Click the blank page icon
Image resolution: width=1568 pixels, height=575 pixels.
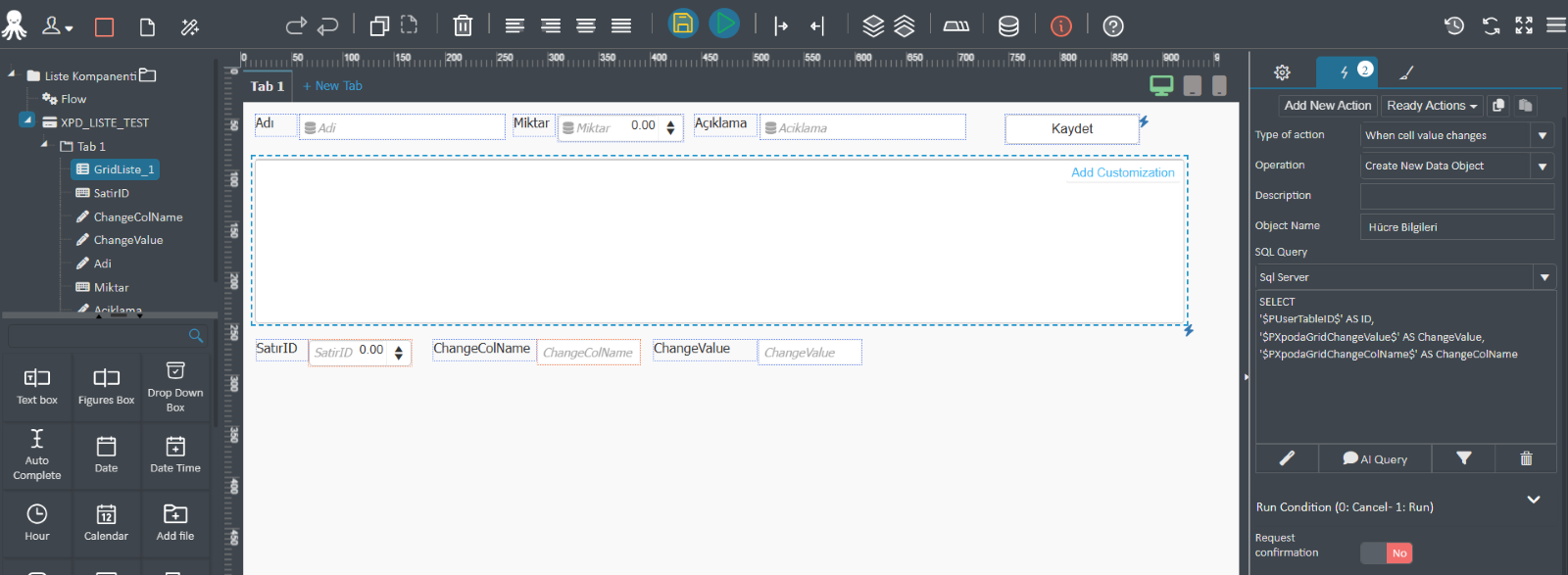point(147,27)
